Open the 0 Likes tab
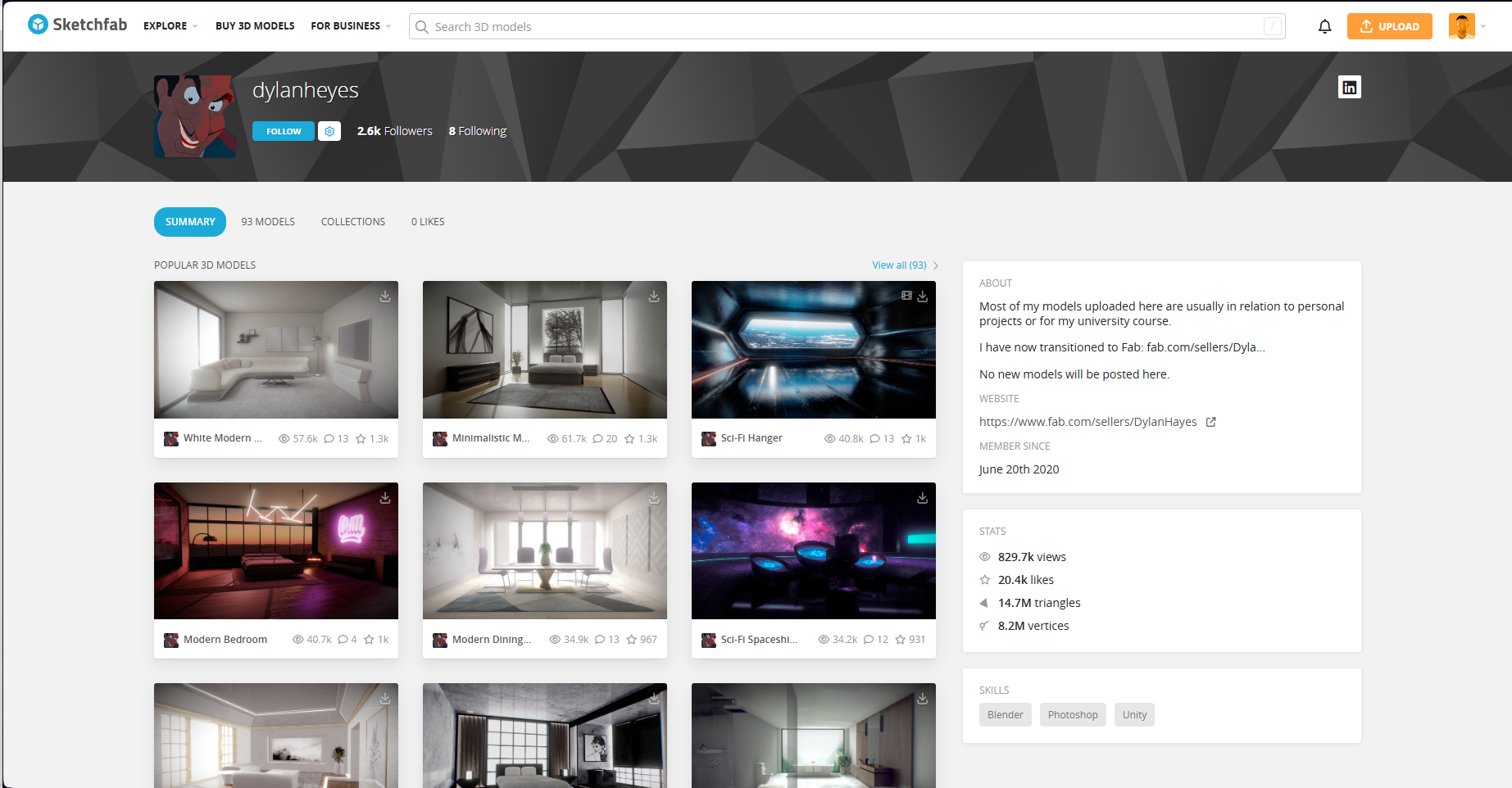 click(428, 222)
